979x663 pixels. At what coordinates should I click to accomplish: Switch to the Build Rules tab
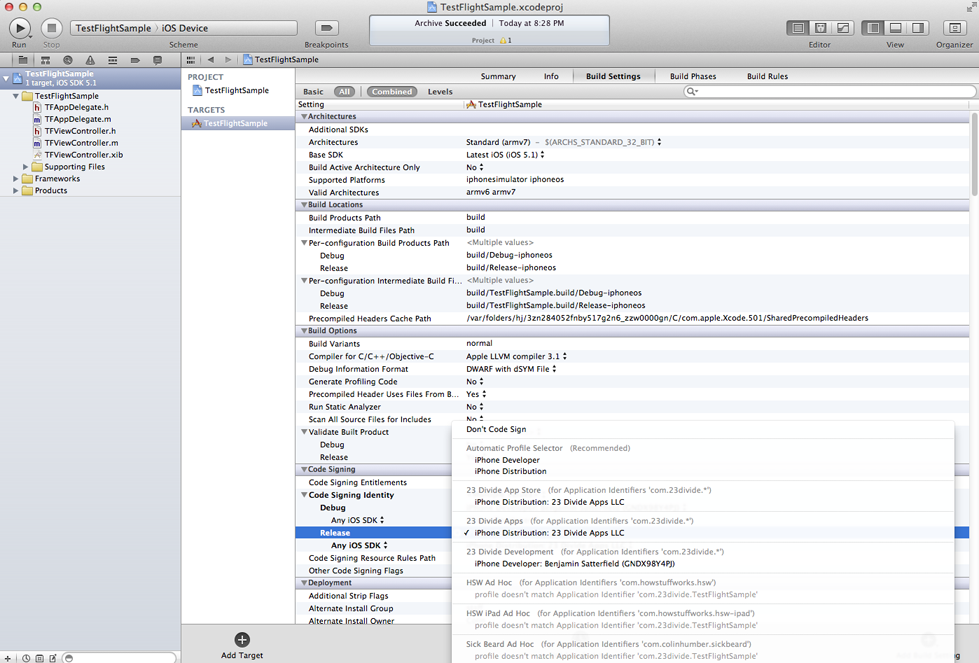pos(767,76)
